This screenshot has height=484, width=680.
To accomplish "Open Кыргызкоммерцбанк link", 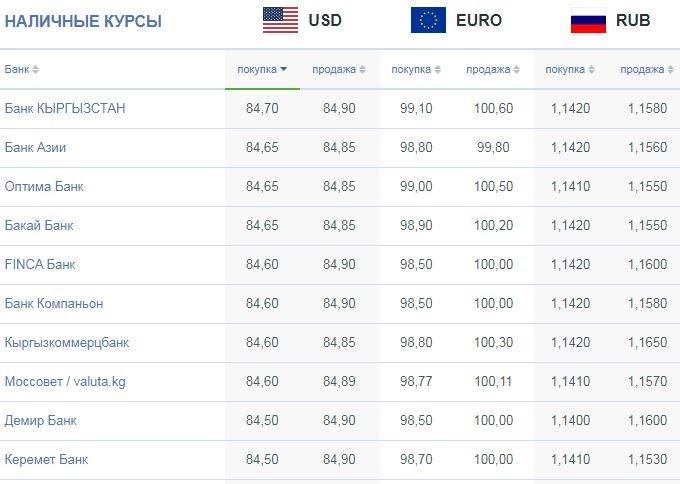I will point(67,343).
